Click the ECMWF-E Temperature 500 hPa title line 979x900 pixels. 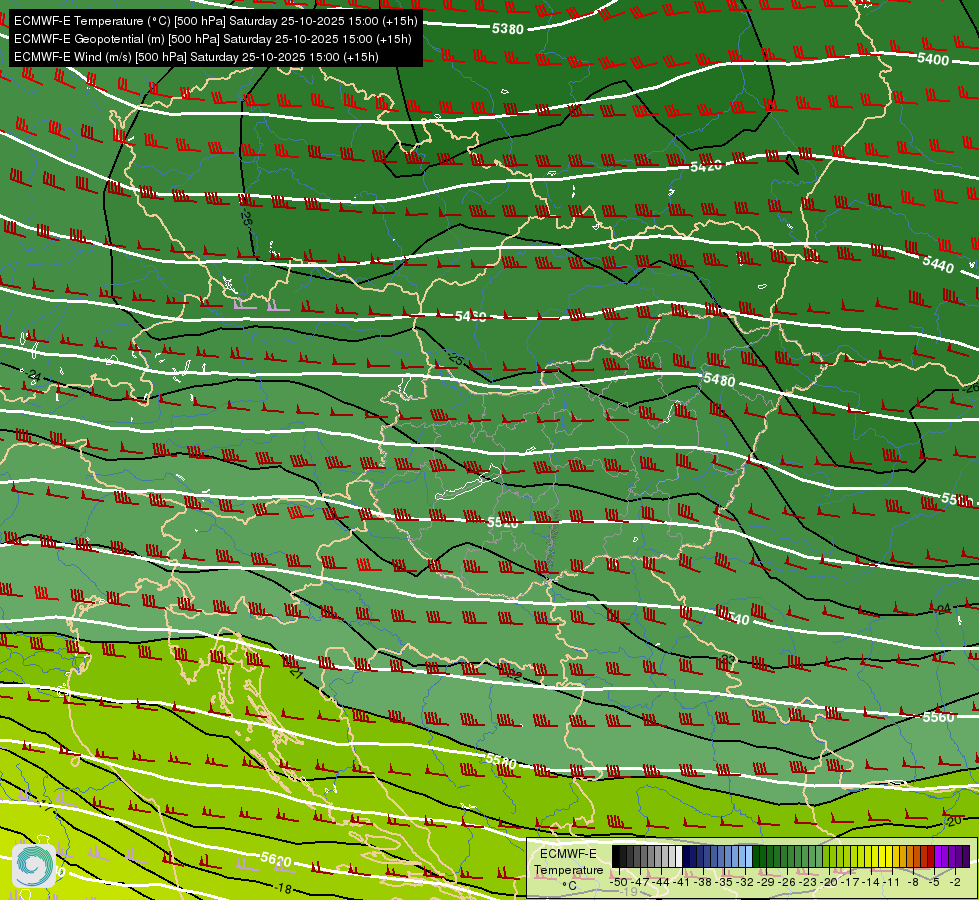(x=215, y=21)
